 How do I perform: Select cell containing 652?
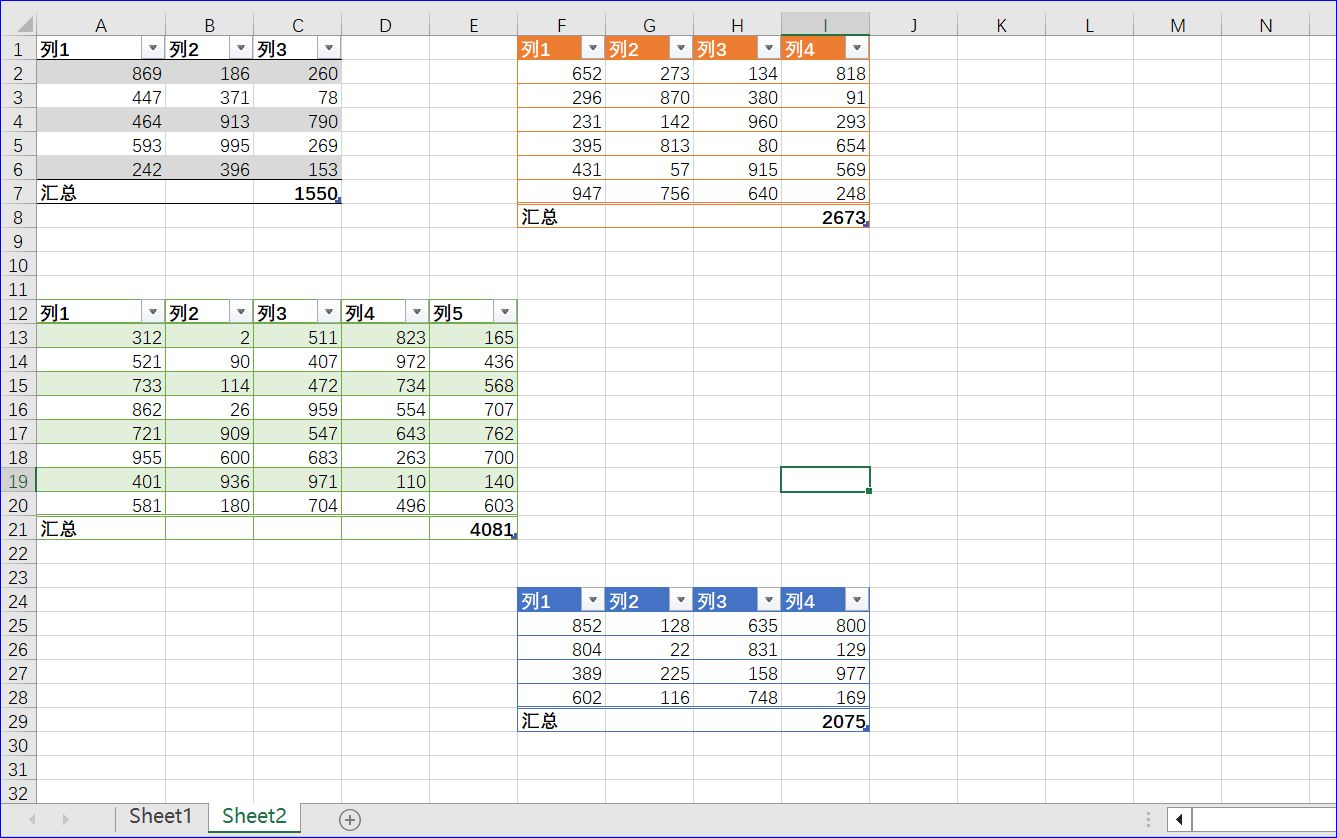click(561, 73)
